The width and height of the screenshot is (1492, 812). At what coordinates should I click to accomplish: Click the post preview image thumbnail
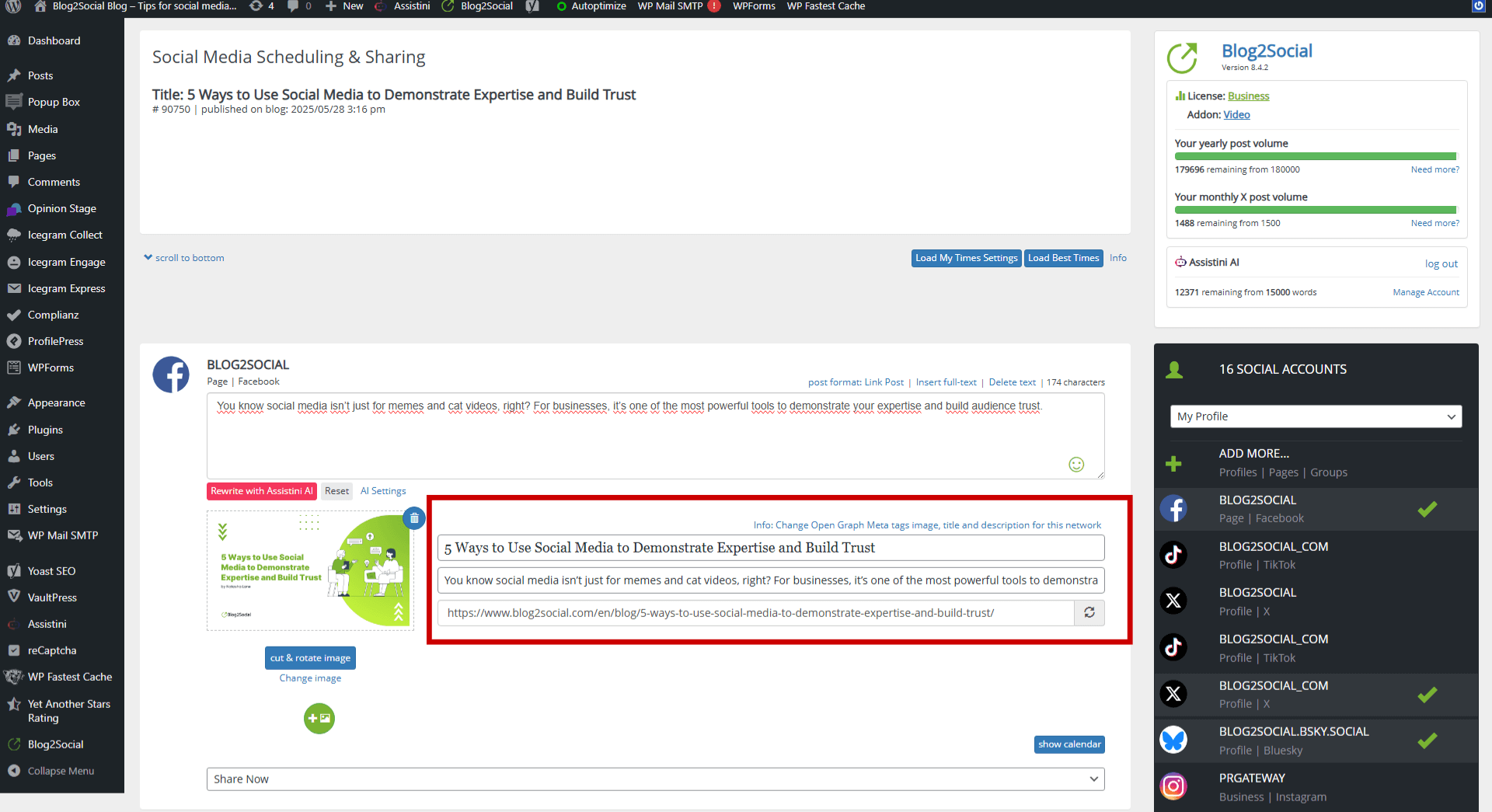(310, 570)
